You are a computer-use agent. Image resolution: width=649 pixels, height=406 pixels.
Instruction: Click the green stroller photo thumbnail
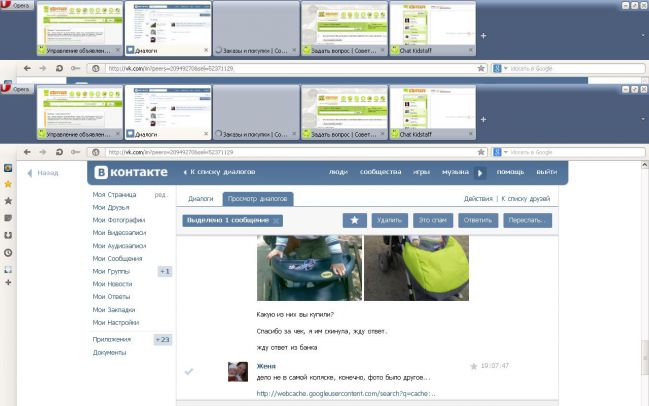point(416,268)
